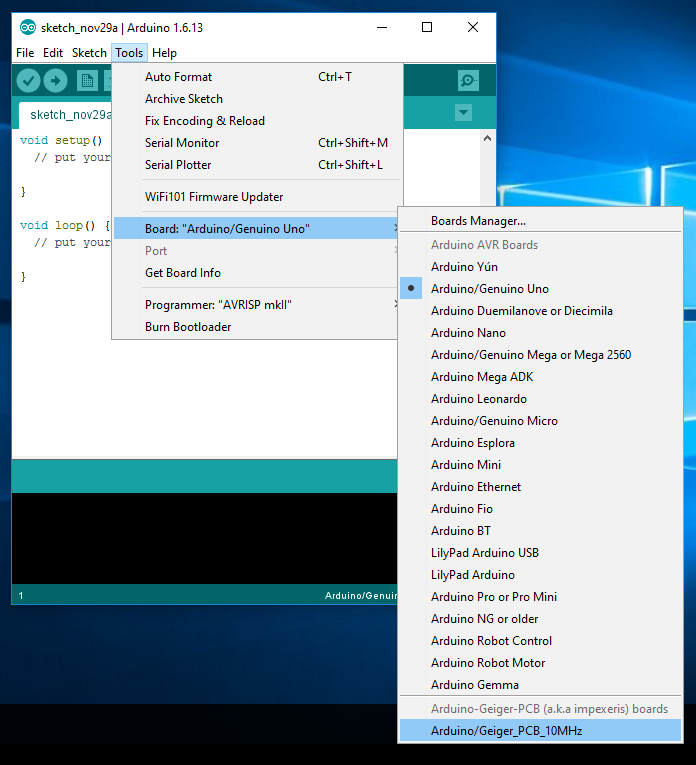The width and height of the screenshot is (696, 765).
Task: Select Archive Sketch menu entry
Action: (x=256, y=99)
